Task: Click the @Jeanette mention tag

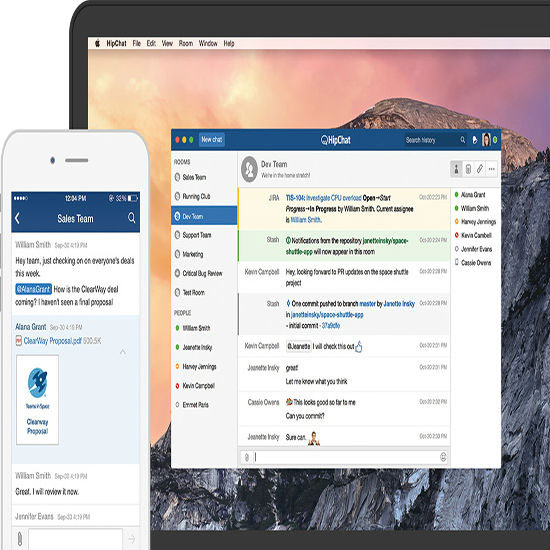Action: click(x=299, y=346)
